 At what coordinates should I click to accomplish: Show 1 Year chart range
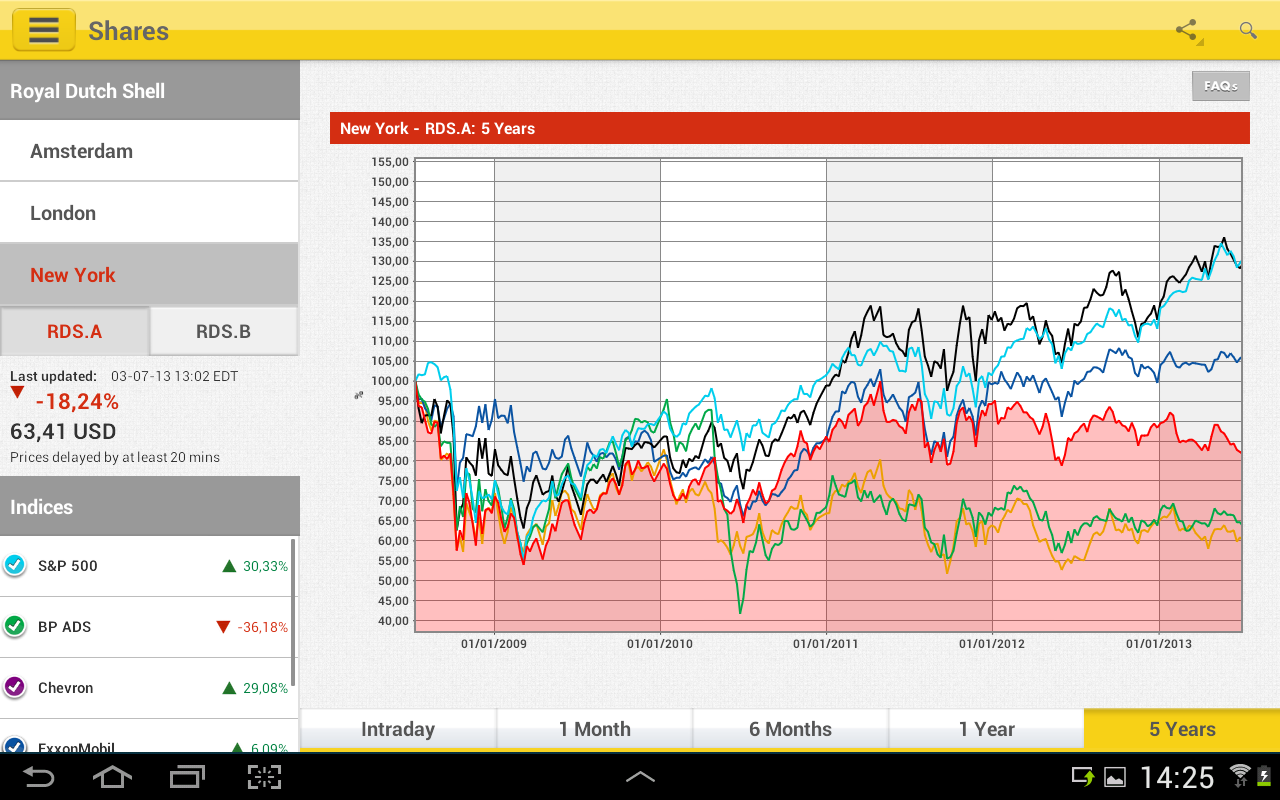pyautogui.click(x=986, y=729)
